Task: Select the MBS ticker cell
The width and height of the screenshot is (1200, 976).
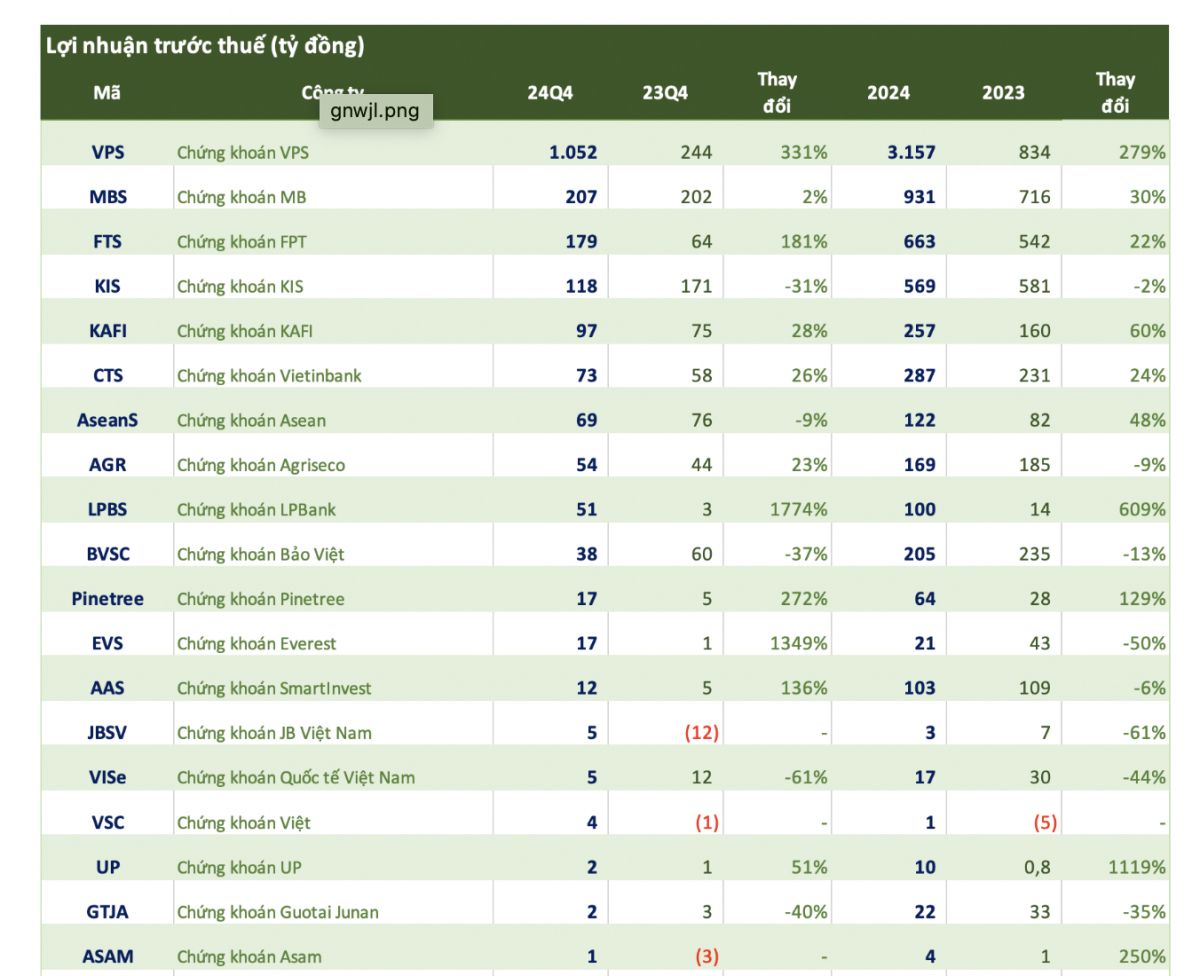Action: (x=107, y=197)
